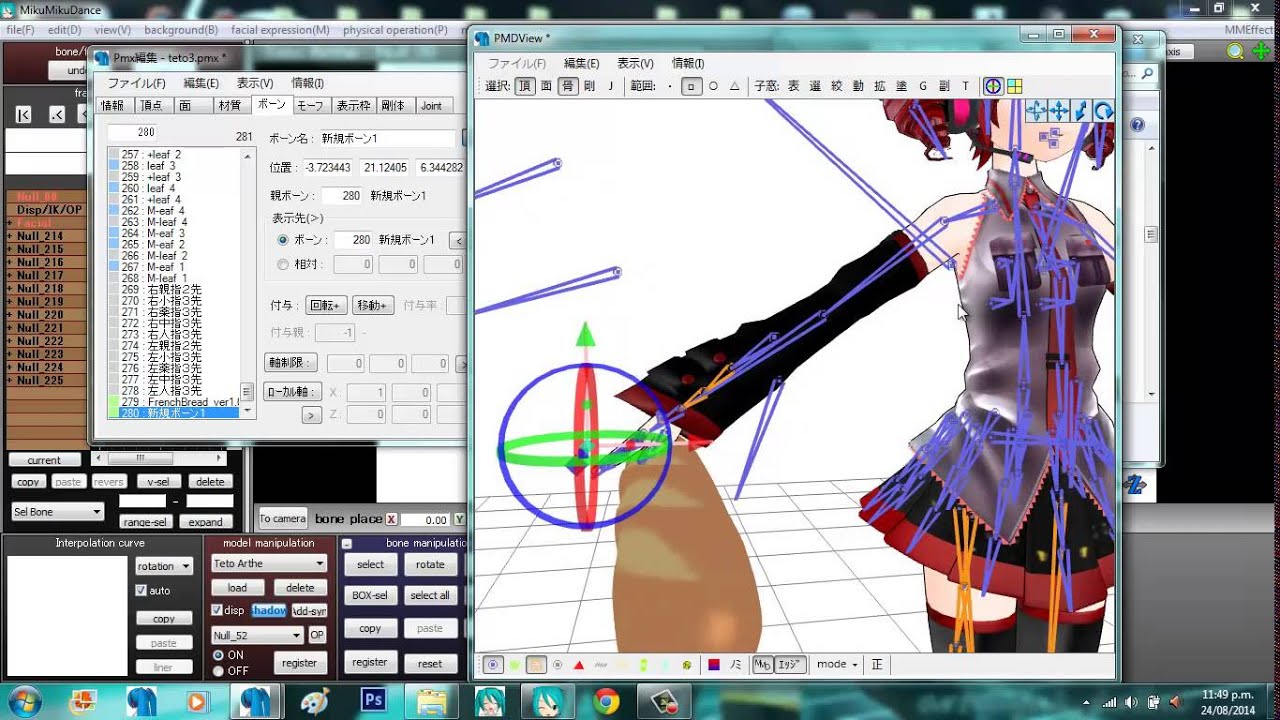Toggle the エッジ edge display button
Viewport: 1280px width, 720px height.
tap(790, 664)
